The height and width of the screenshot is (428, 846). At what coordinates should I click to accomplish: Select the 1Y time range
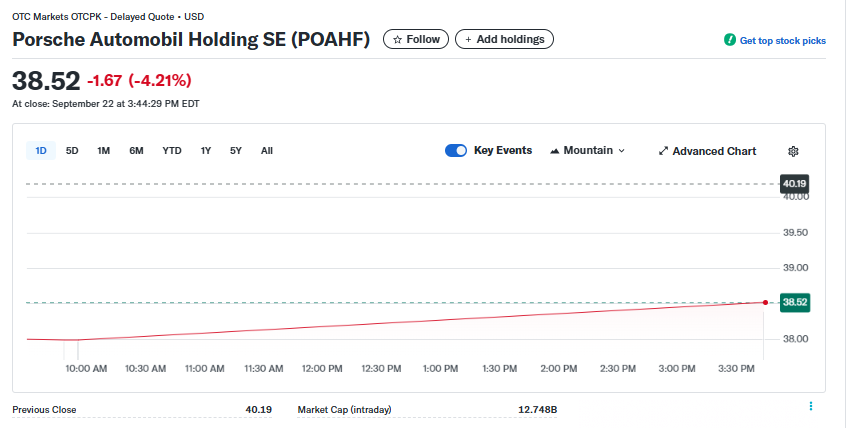point(206,151)
